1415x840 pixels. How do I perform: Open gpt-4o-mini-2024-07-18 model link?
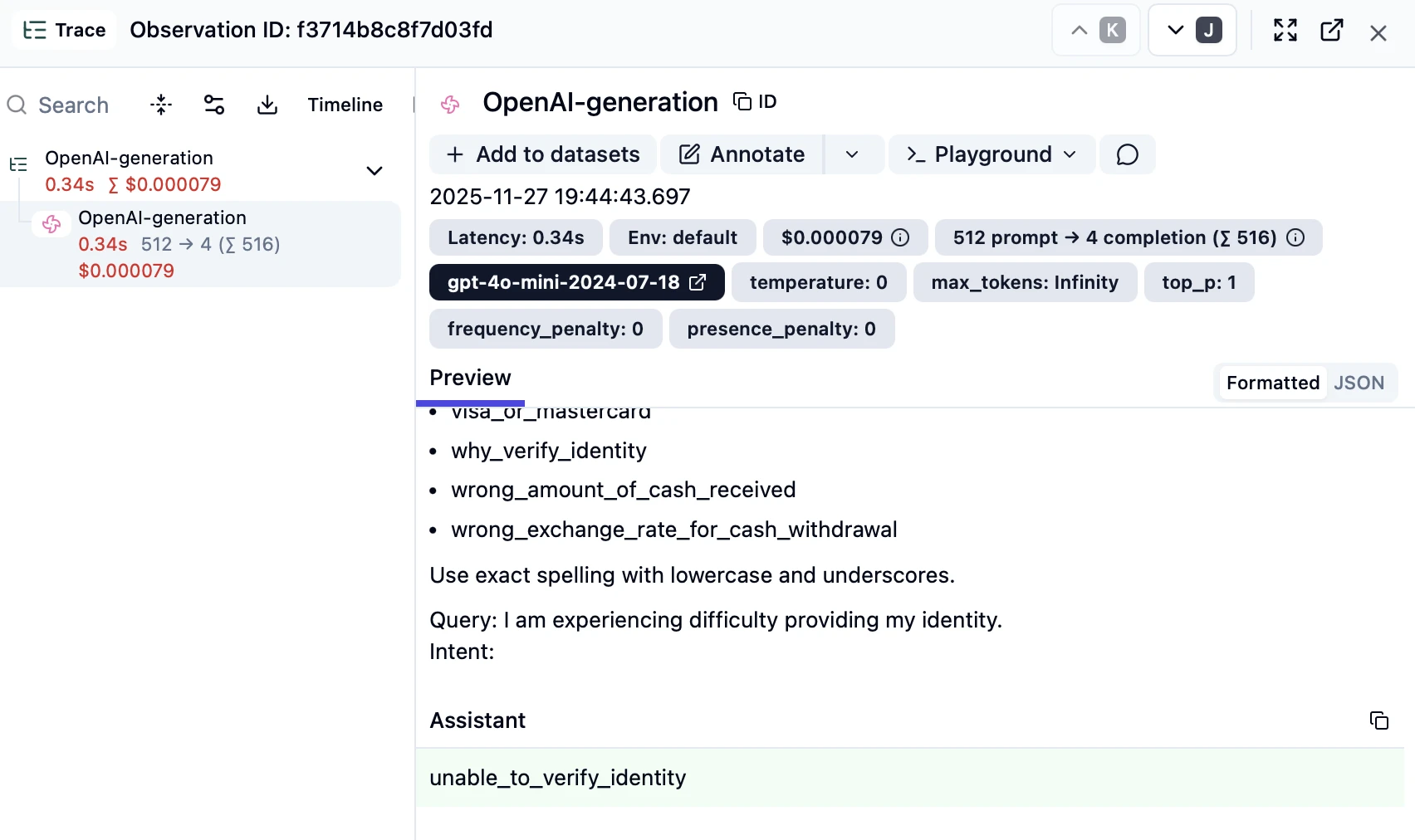(x=577, y=282)
